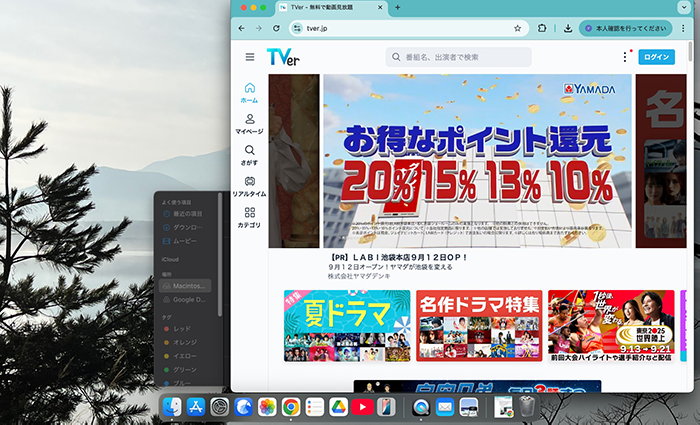Click the Finder sidebar scrollbar

220,254
